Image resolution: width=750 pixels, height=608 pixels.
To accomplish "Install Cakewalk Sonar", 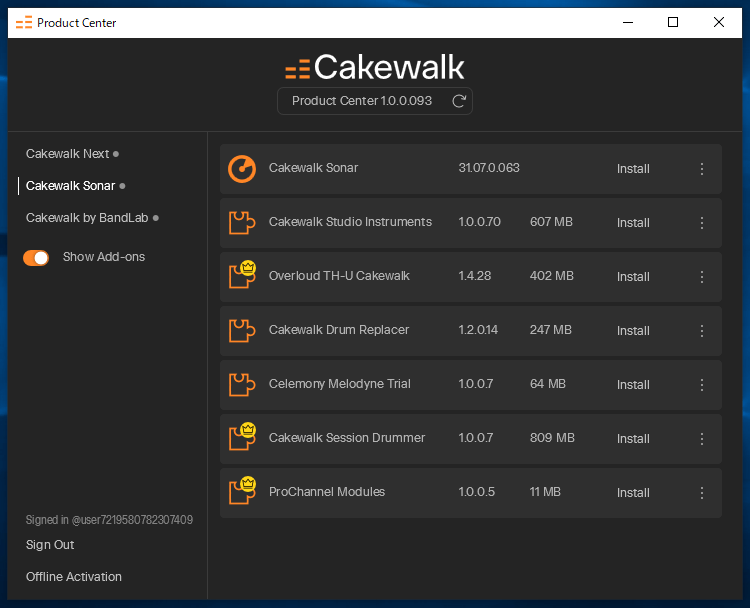I will click(633, 169).
